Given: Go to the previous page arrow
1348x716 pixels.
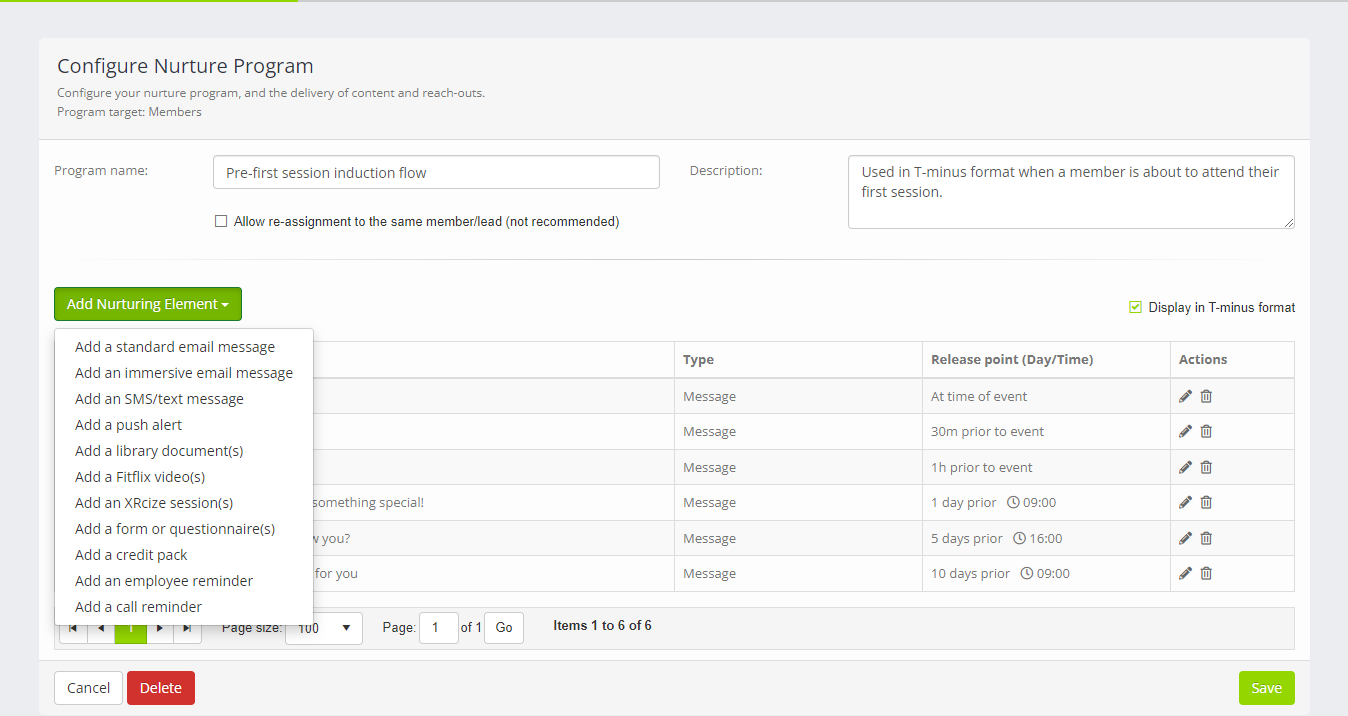Looking at the screenshot, I should [x=101, y=628].
